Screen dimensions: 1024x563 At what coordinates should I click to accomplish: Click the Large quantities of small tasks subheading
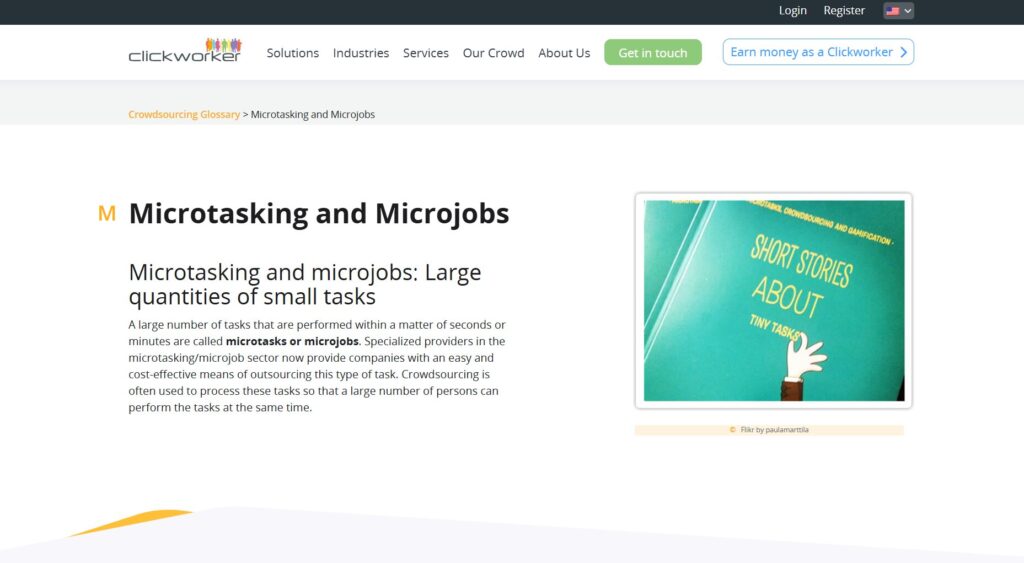[305, 284]
